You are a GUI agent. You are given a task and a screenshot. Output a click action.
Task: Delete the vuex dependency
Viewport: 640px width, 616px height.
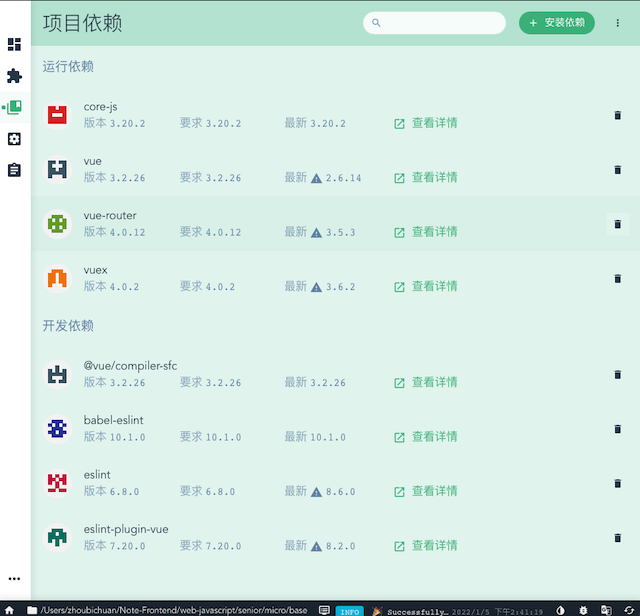click(x=618, y=278)
